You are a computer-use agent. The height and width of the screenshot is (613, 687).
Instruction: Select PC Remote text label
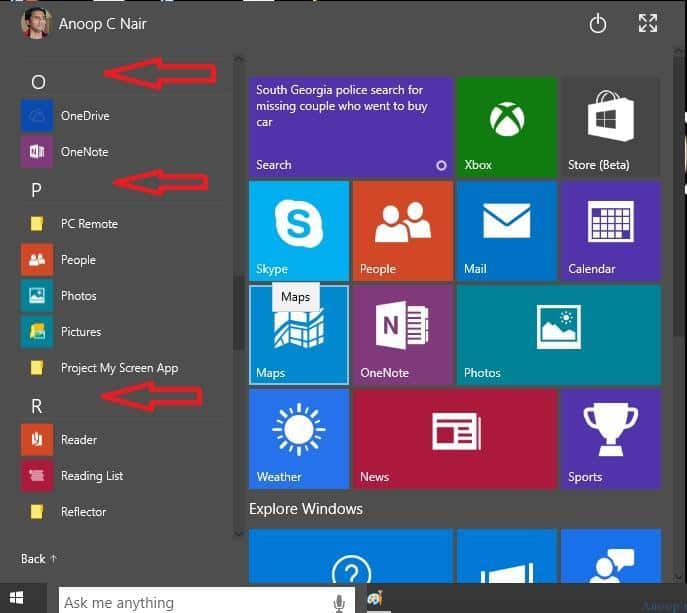click(89, 223)
